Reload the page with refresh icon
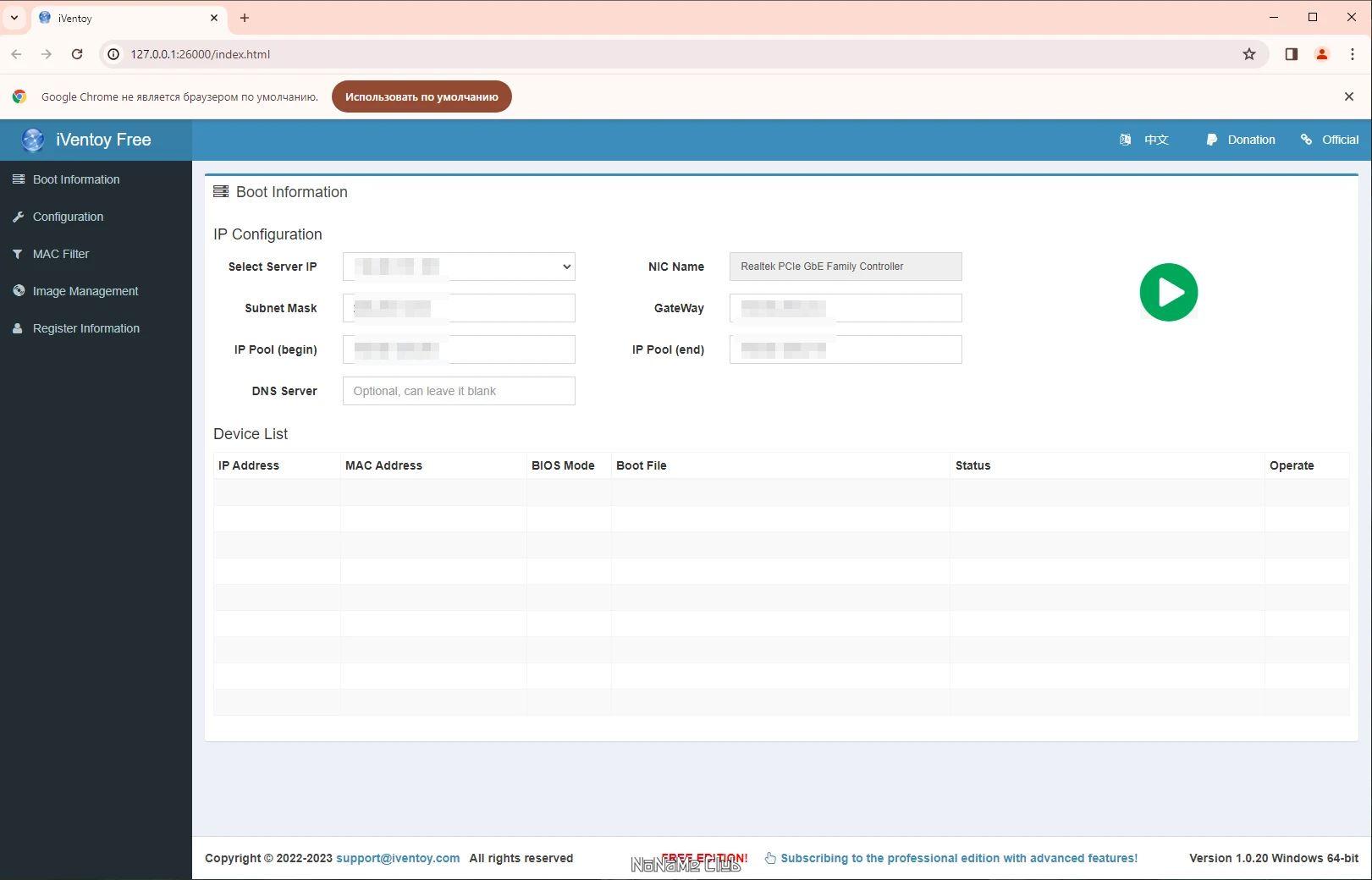This screenshot has height=880, width=1372. (x=77, y=54)
